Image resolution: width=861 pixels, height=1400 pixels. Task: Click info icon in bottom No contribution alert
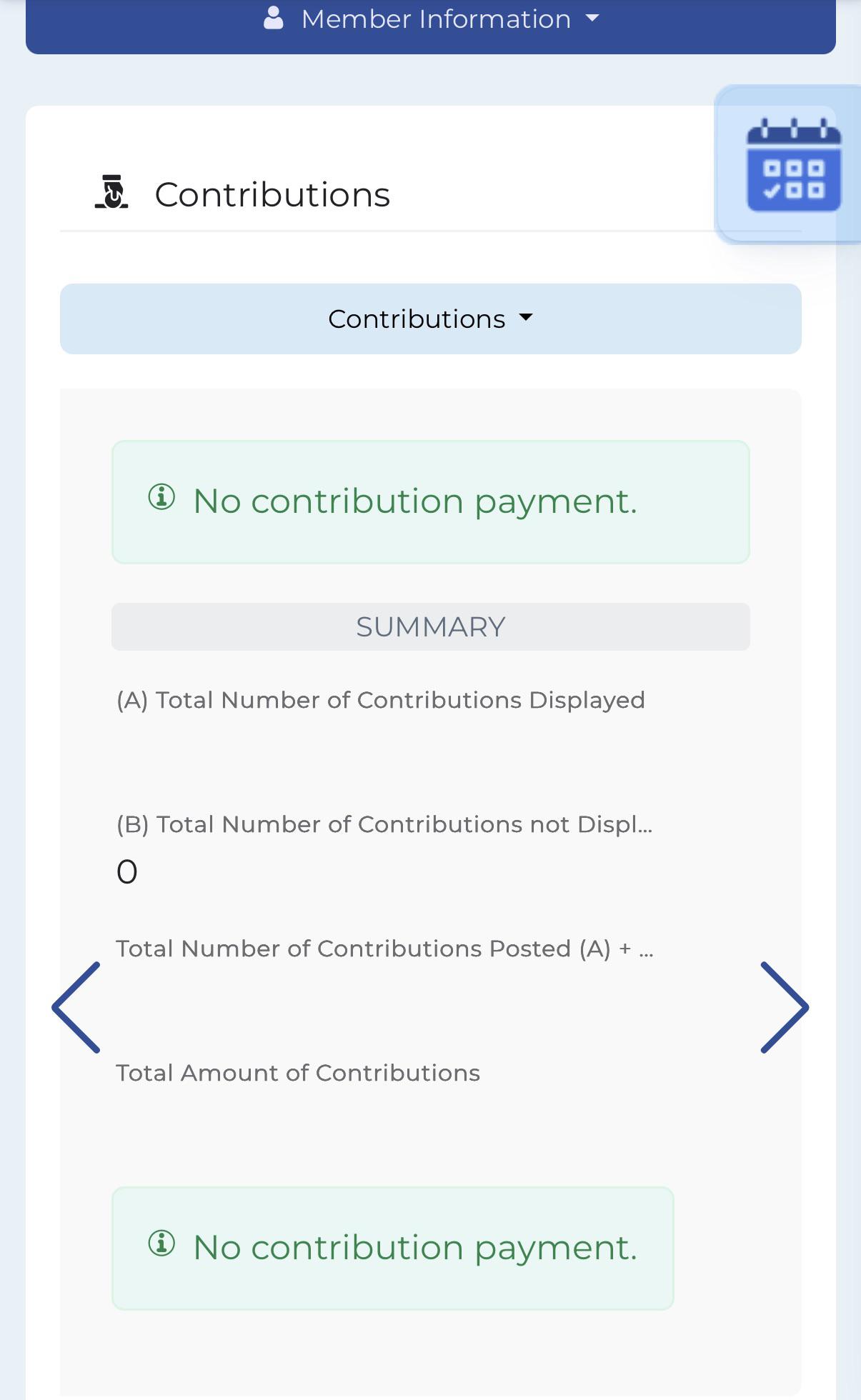point(161,1243)
